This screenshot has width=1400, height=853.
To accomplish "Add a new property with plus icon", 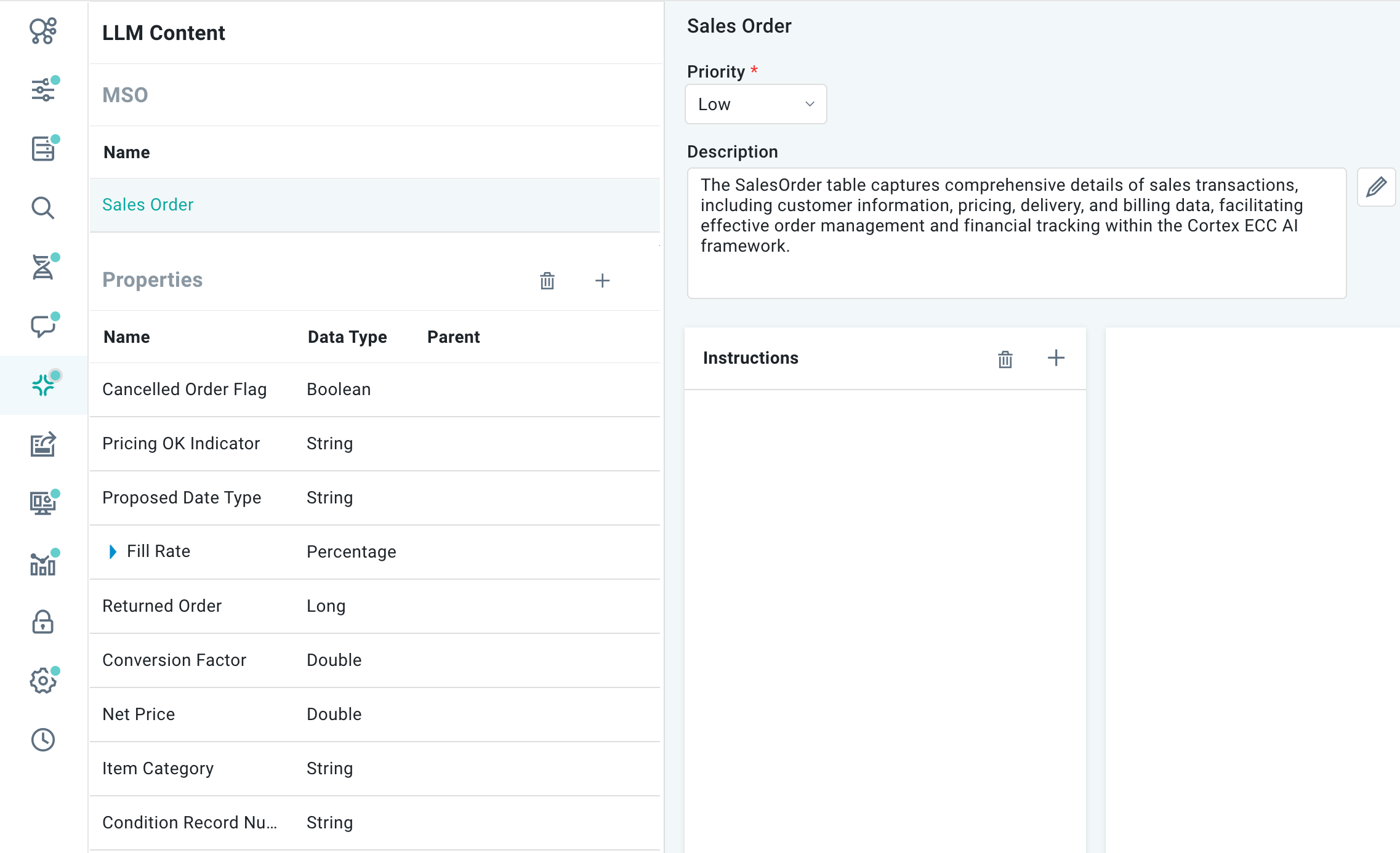I will [603, 281].
